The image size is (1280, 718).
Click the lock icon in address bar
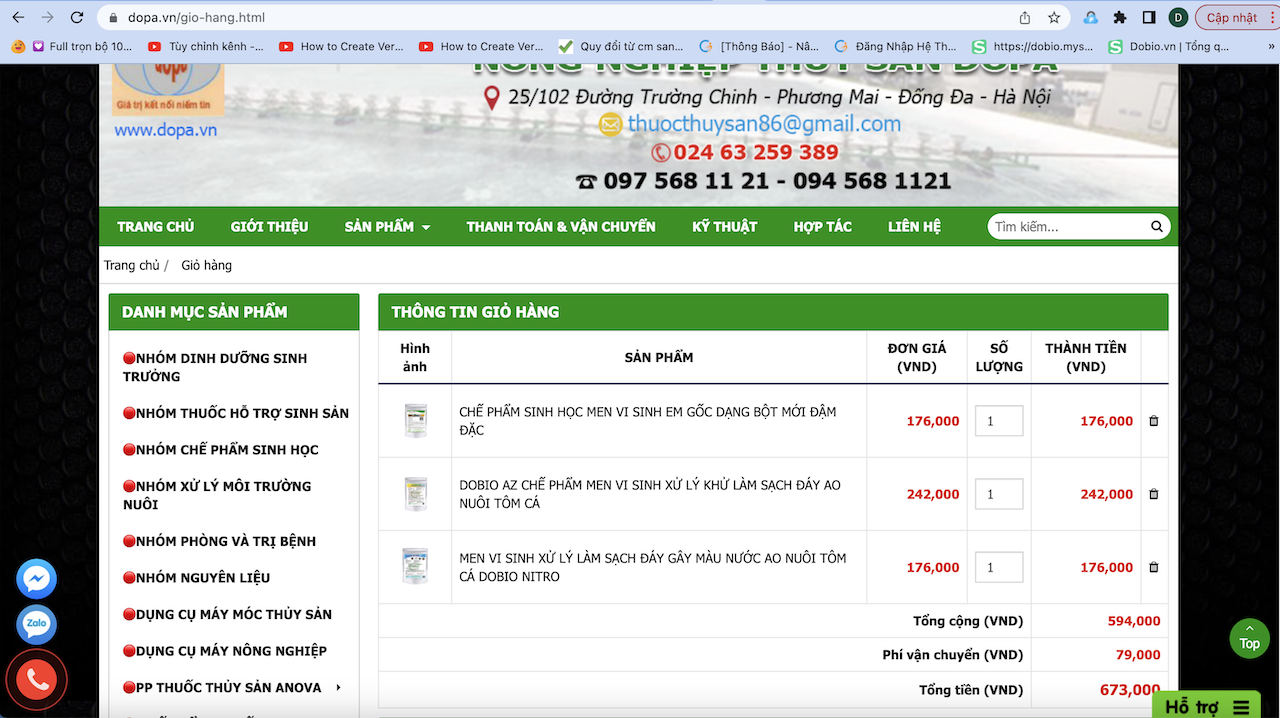[x=112, y=17]
